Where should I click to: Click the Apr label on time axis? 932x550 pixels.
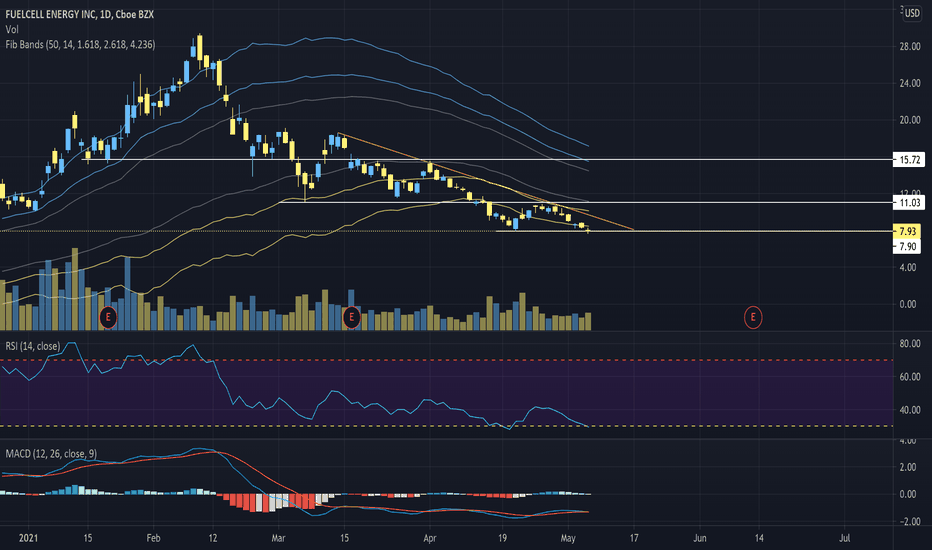[430, 538]
